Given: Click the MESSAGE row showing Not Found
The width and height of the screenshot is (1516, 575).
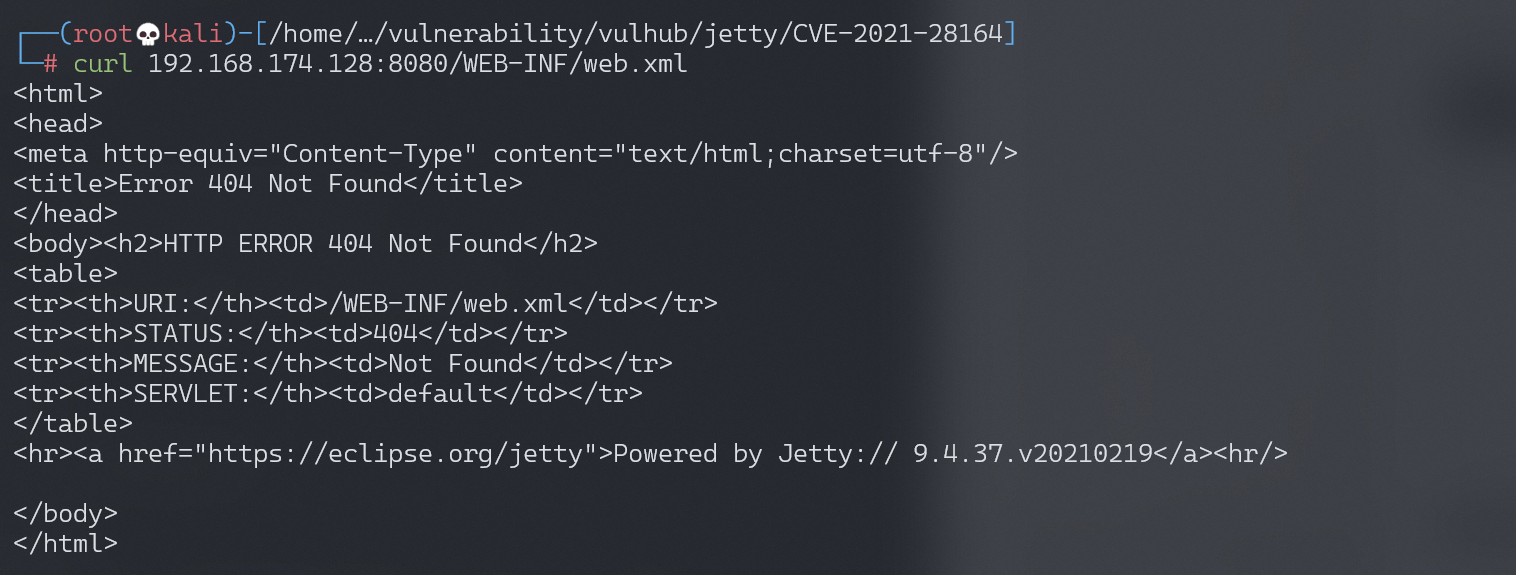Looking at the screenshot, I should coord(343,364).
